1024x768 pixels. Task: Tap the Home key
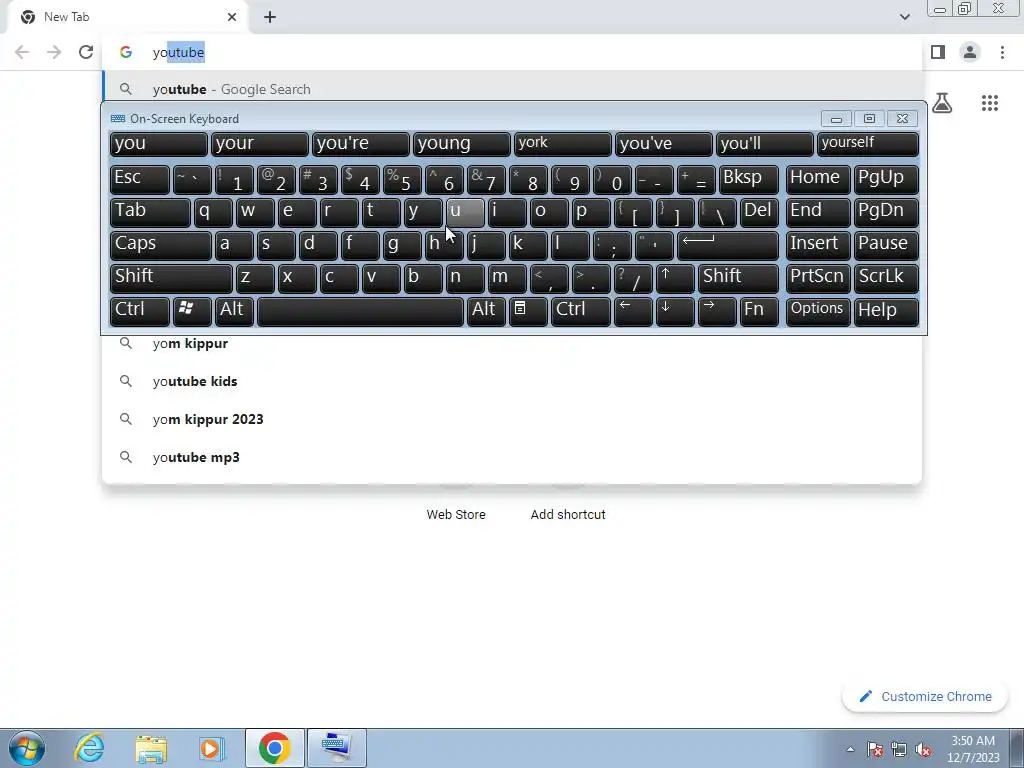818,179
